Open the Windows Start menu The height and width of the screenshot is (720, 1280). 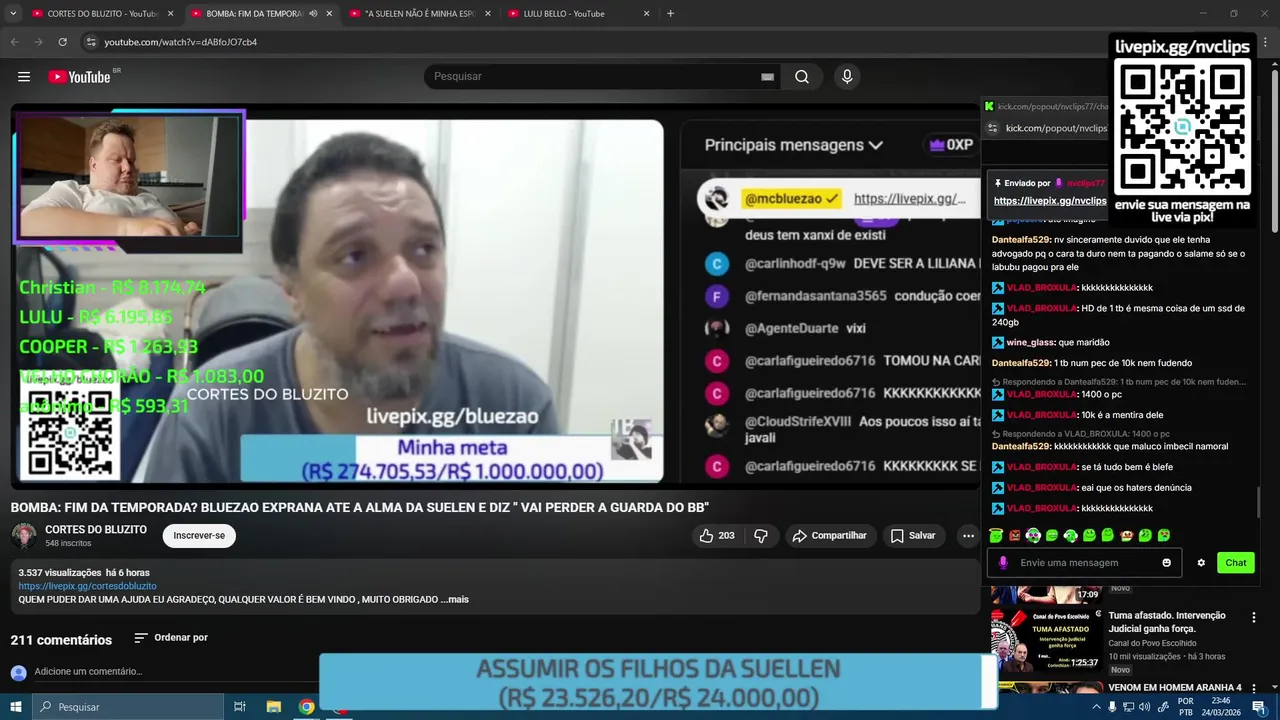[x=16, y=707]
